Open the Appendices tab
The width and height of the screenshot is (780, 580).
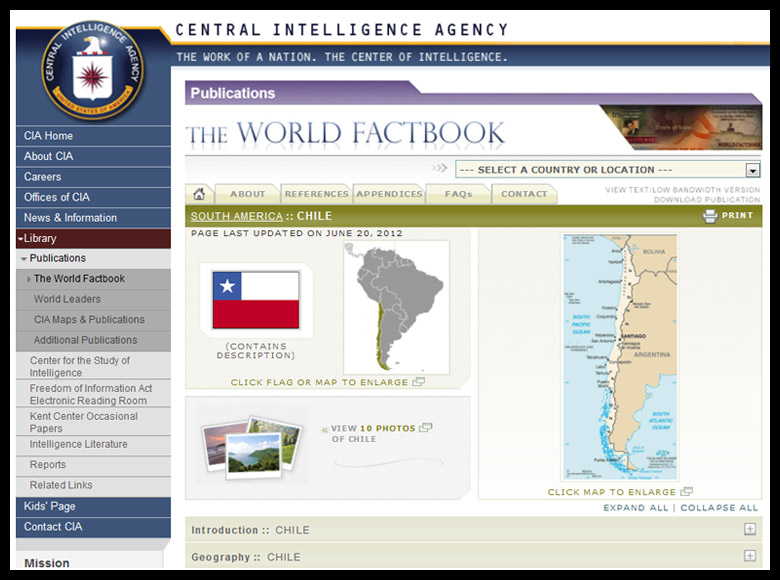(389, 194)
